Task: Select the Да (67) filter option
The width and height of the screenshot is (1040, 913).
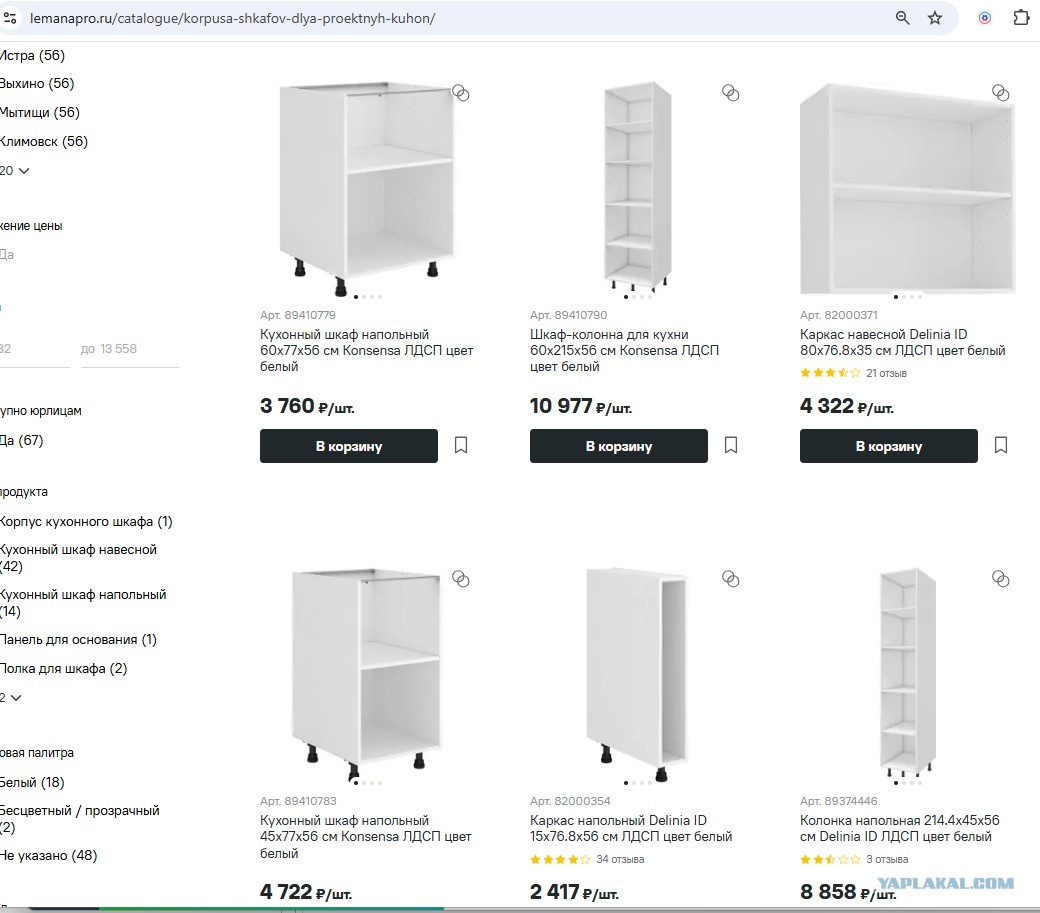Action: 21,440
